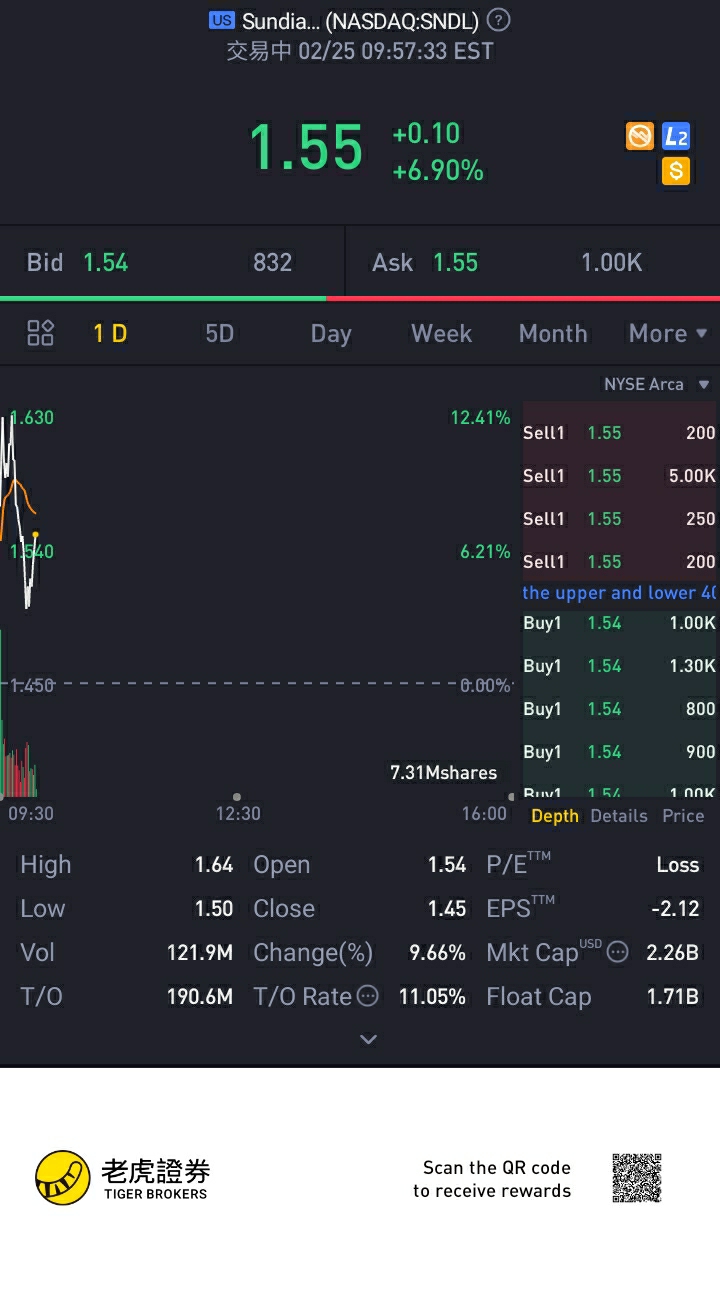Switch to the Week chart tab
Screen dimensions: 720x1289
(441, 333)
